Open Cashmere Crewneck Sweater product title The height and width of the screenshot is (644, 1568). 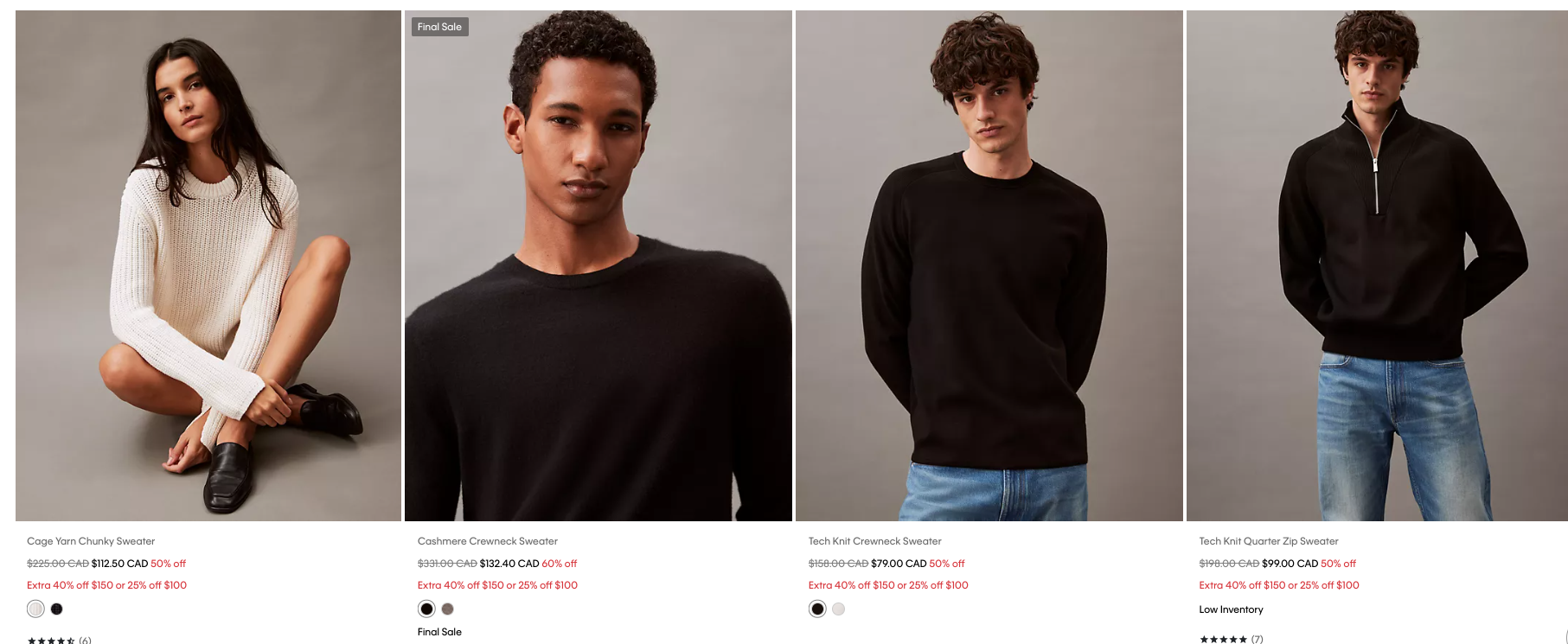pos(488,541)
